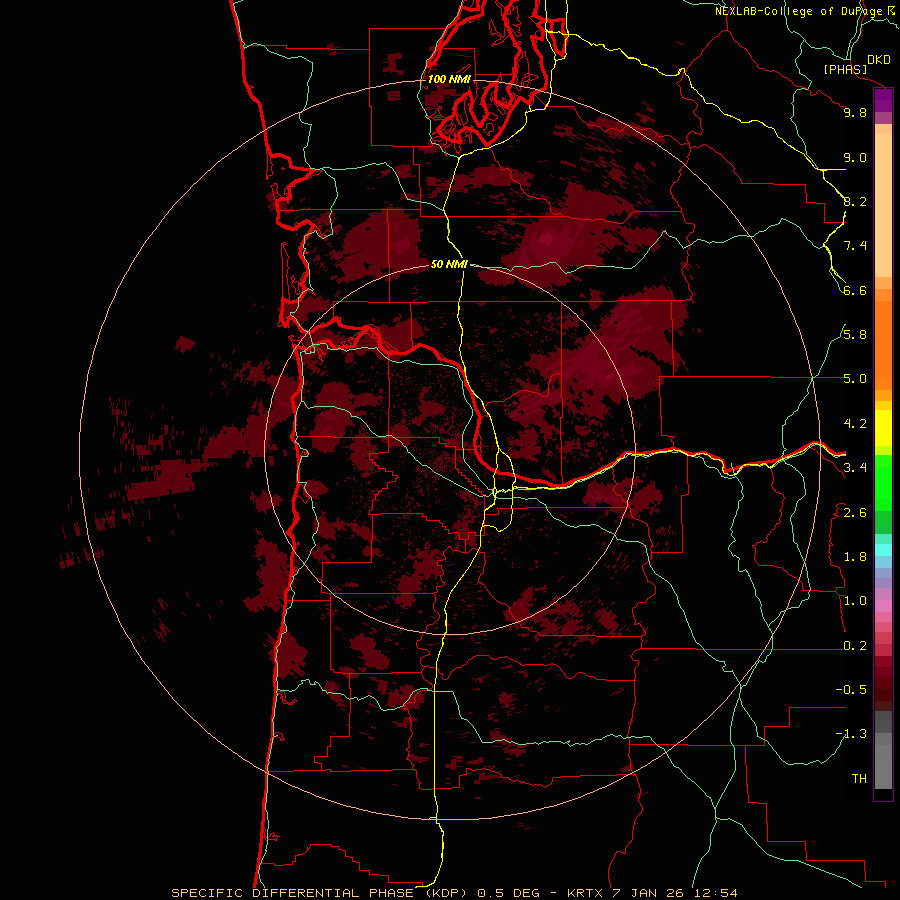The width and height of the screenshot is (900, 900).
Task: Pick the orange segment of the color bar
Action: [x=883, y=346]
